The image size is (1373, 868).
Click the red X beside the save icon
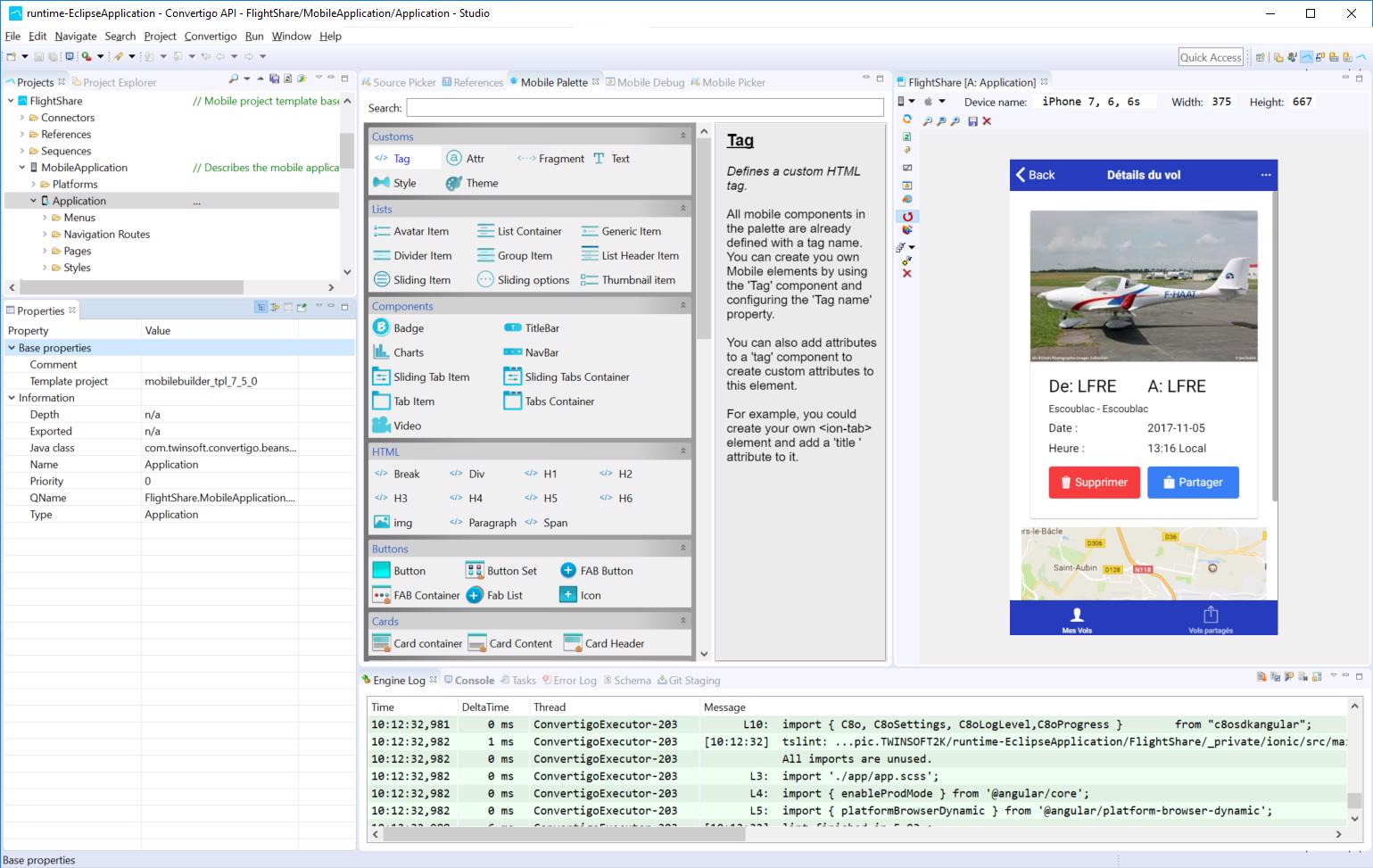[x=987, y=120]
